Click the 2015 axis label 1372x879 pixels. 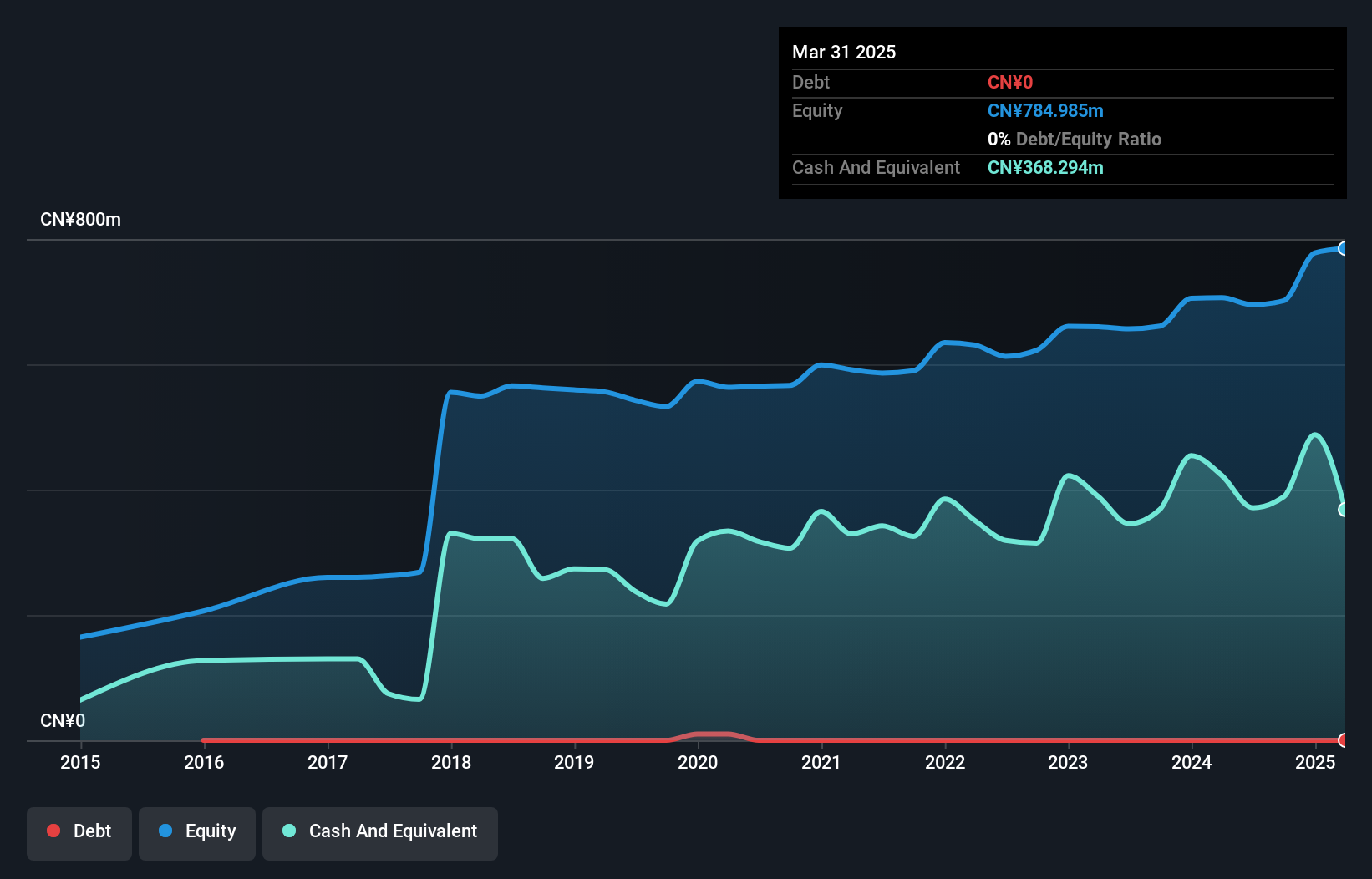[80, 762]
